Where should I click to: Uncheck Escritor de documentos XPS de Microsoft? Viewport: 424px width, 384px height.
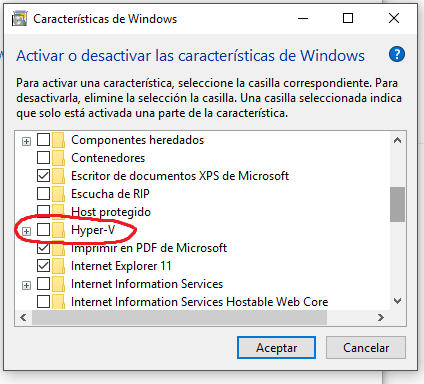tap(43, 176)
